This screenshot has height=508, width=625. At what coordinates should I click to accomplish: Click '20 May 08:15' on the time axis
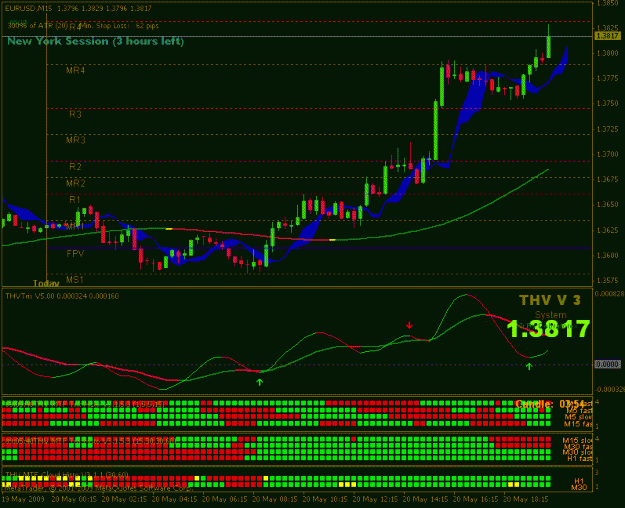coord(275,499)
